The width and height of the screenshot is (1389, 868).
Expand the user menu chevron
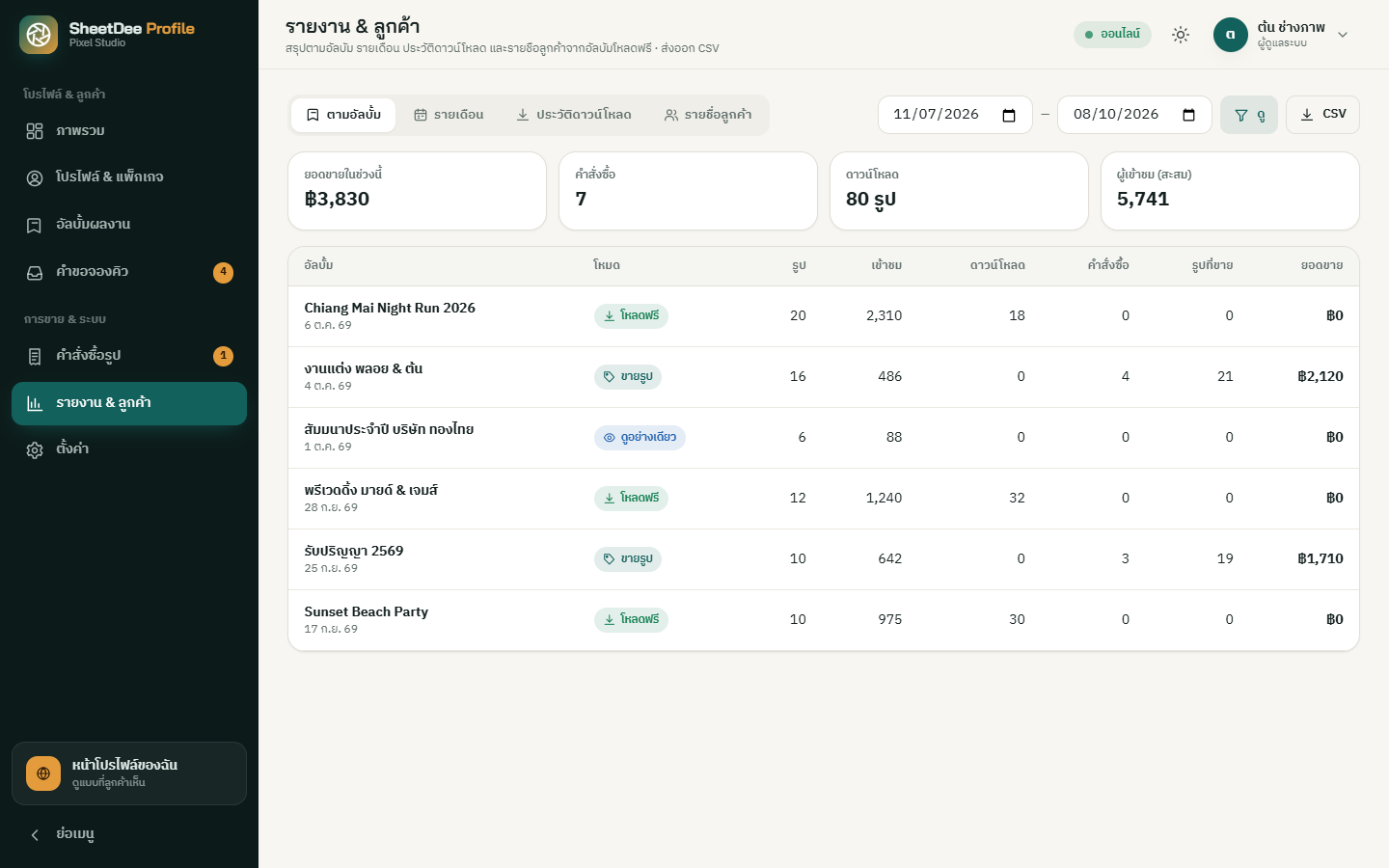tap(1343, 35)
